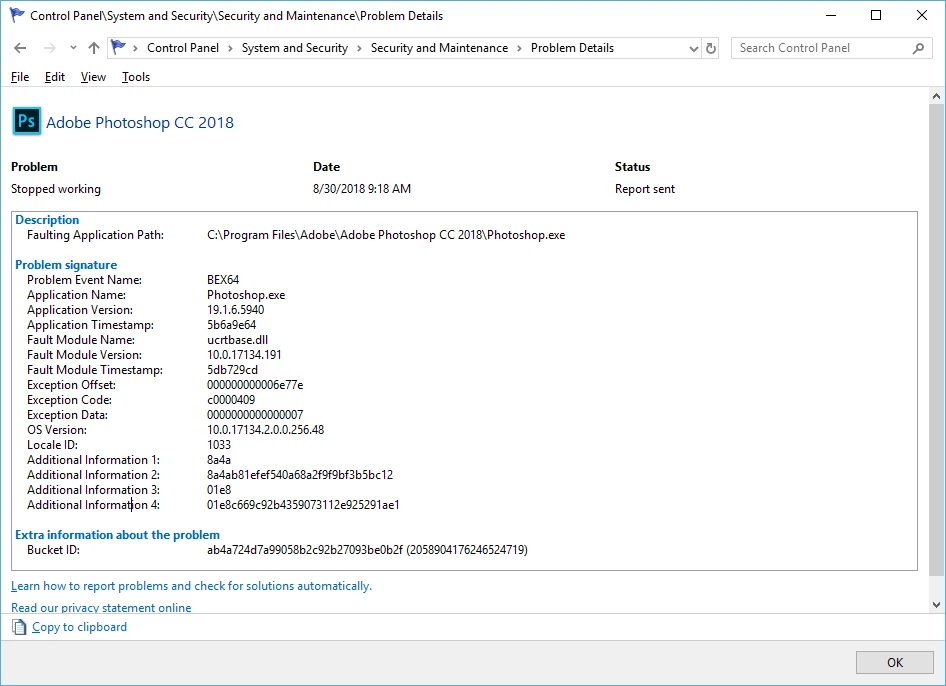
Task: Open the View menu
Action: (x=94, y=77)
